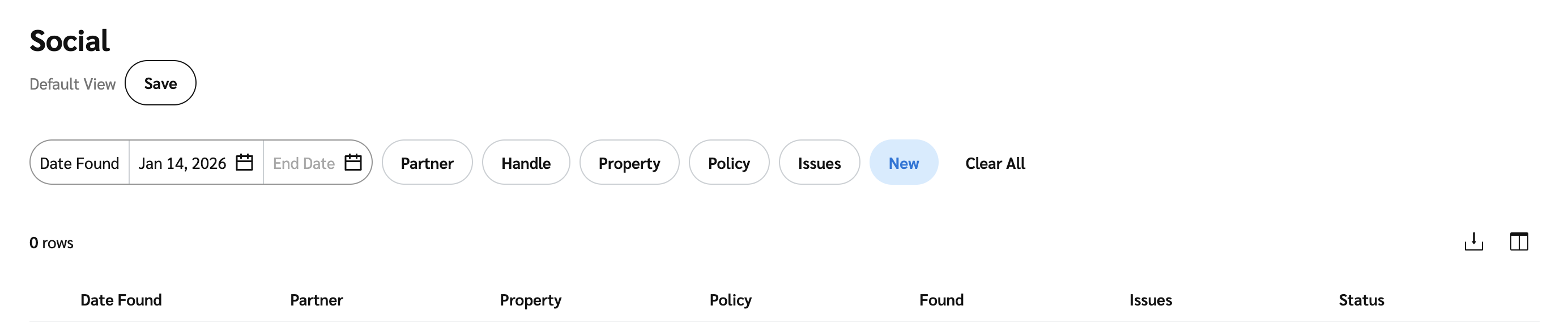Click Clear All filters
Viewport: 1568px width, 331px height.
pyautogui.click(x=995, y=163)
